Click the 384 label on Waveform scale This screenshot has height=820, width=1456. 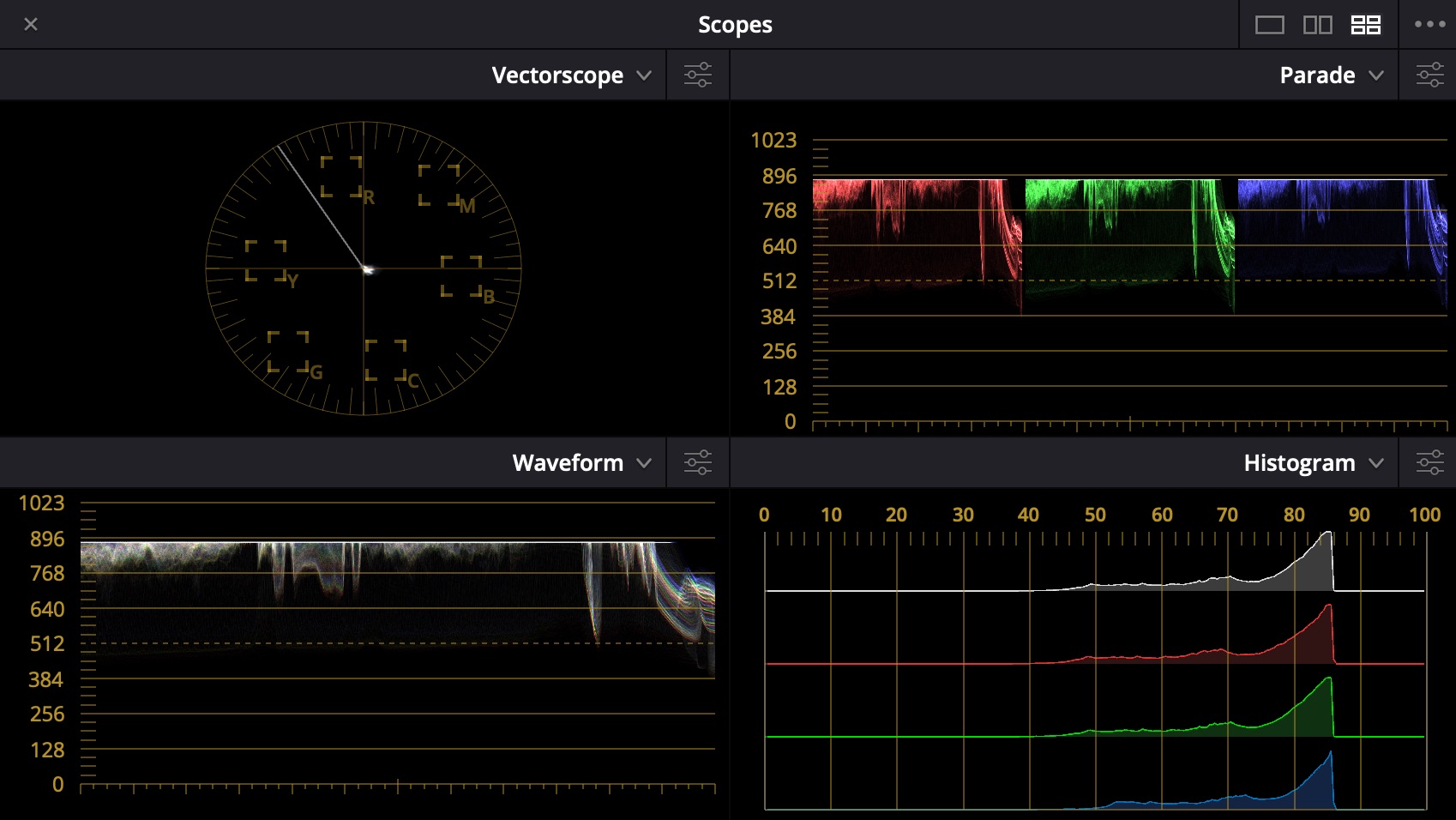[45, 679]
